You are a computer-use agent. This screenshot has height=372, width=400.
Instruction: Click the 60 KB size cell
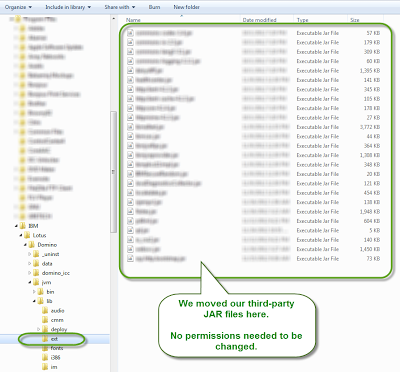(x=373, y=61)
